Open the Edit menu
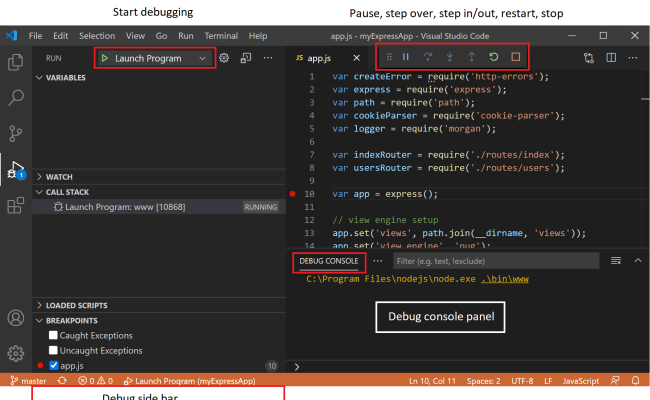 tap(61, 36)
